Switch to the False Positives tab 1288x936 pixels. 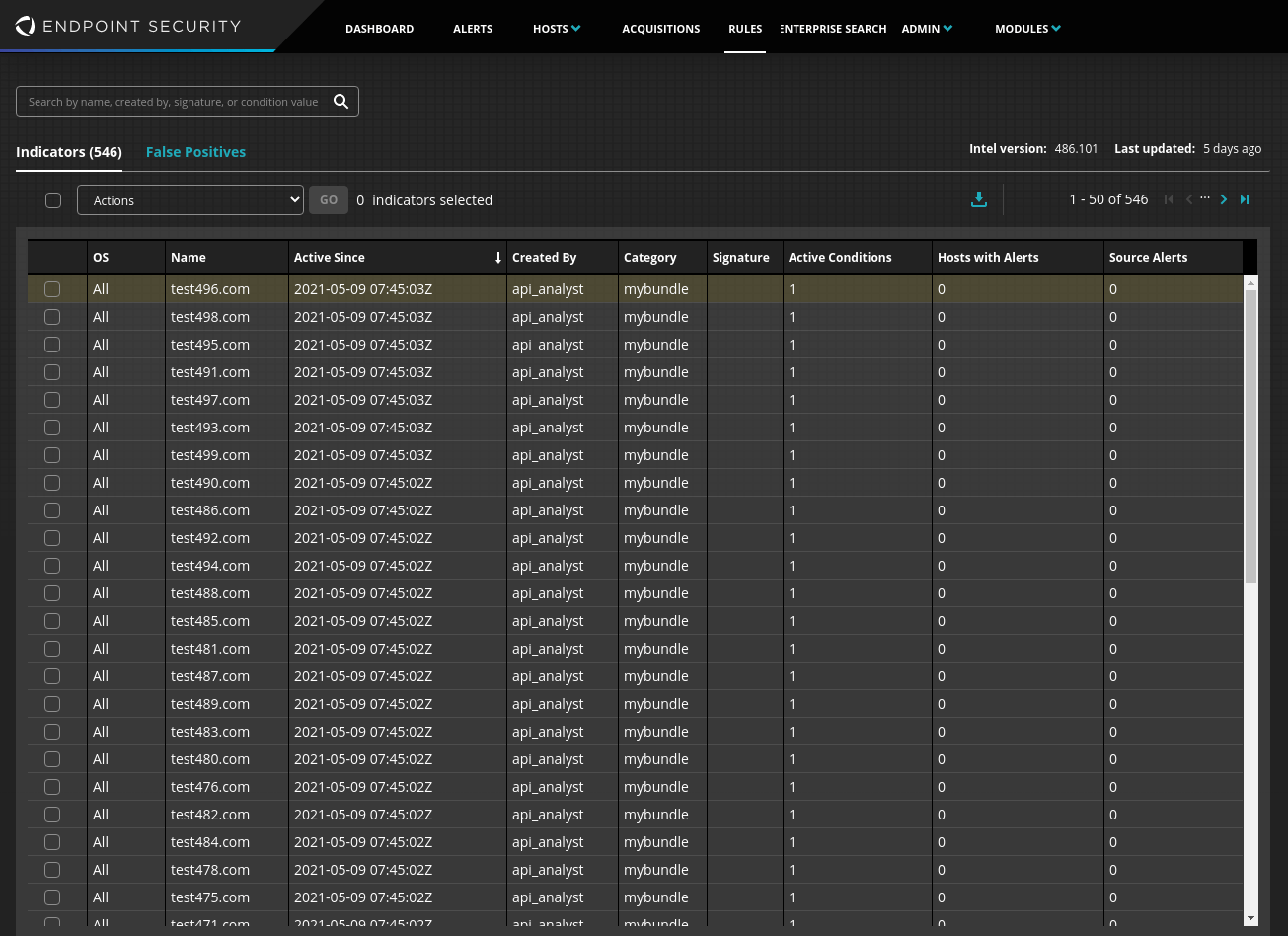coord(195,152)
